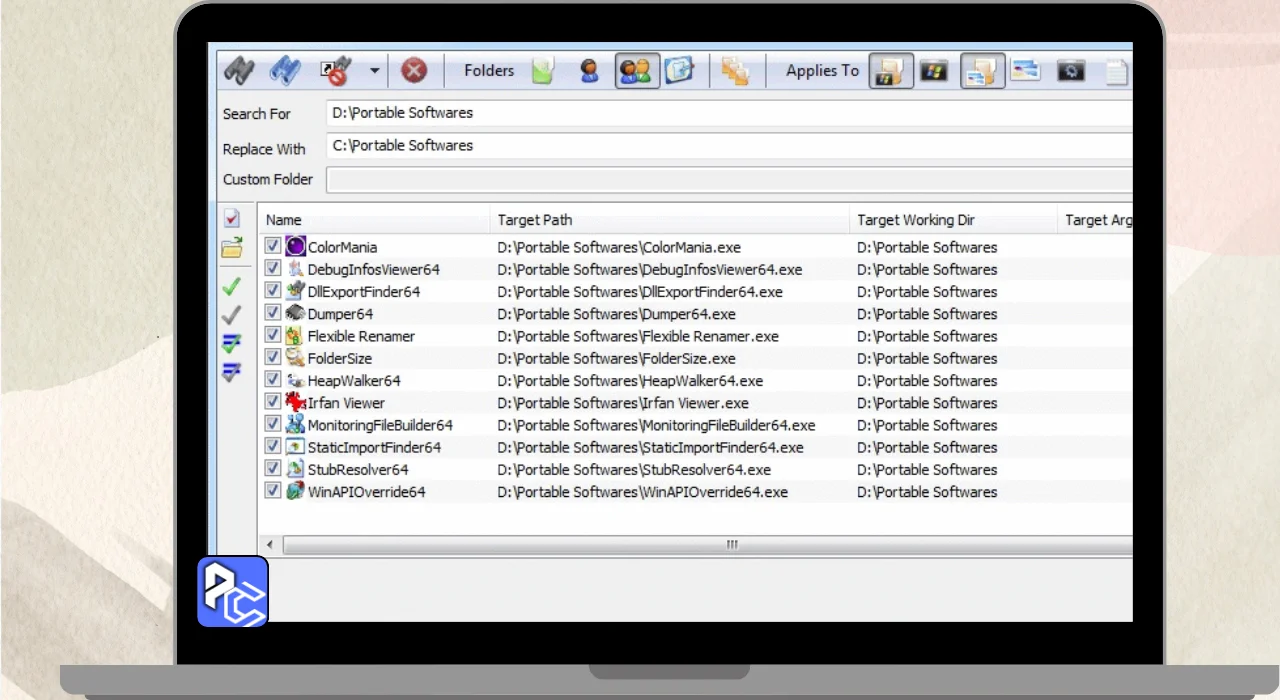The width and height of the screenshot is (1280, 700).
Task: Click the Replace With input field
Action: [x=730, y=146]
